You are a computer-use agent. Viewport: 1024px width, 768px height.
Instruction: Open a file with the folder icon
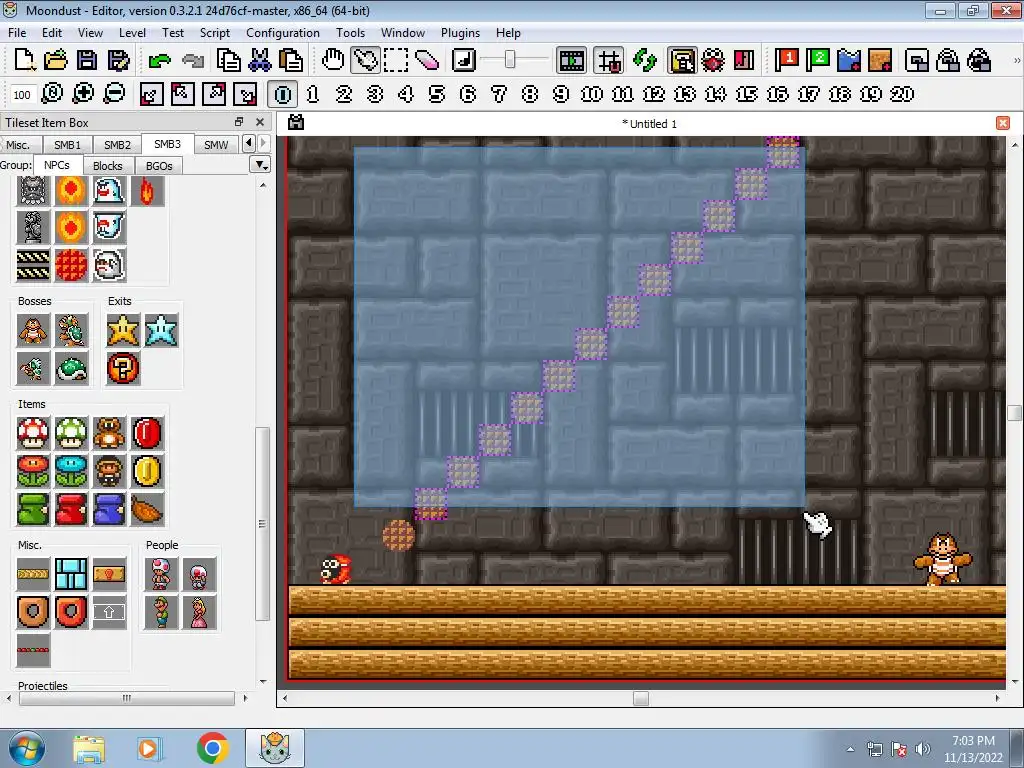pos(56,60)
